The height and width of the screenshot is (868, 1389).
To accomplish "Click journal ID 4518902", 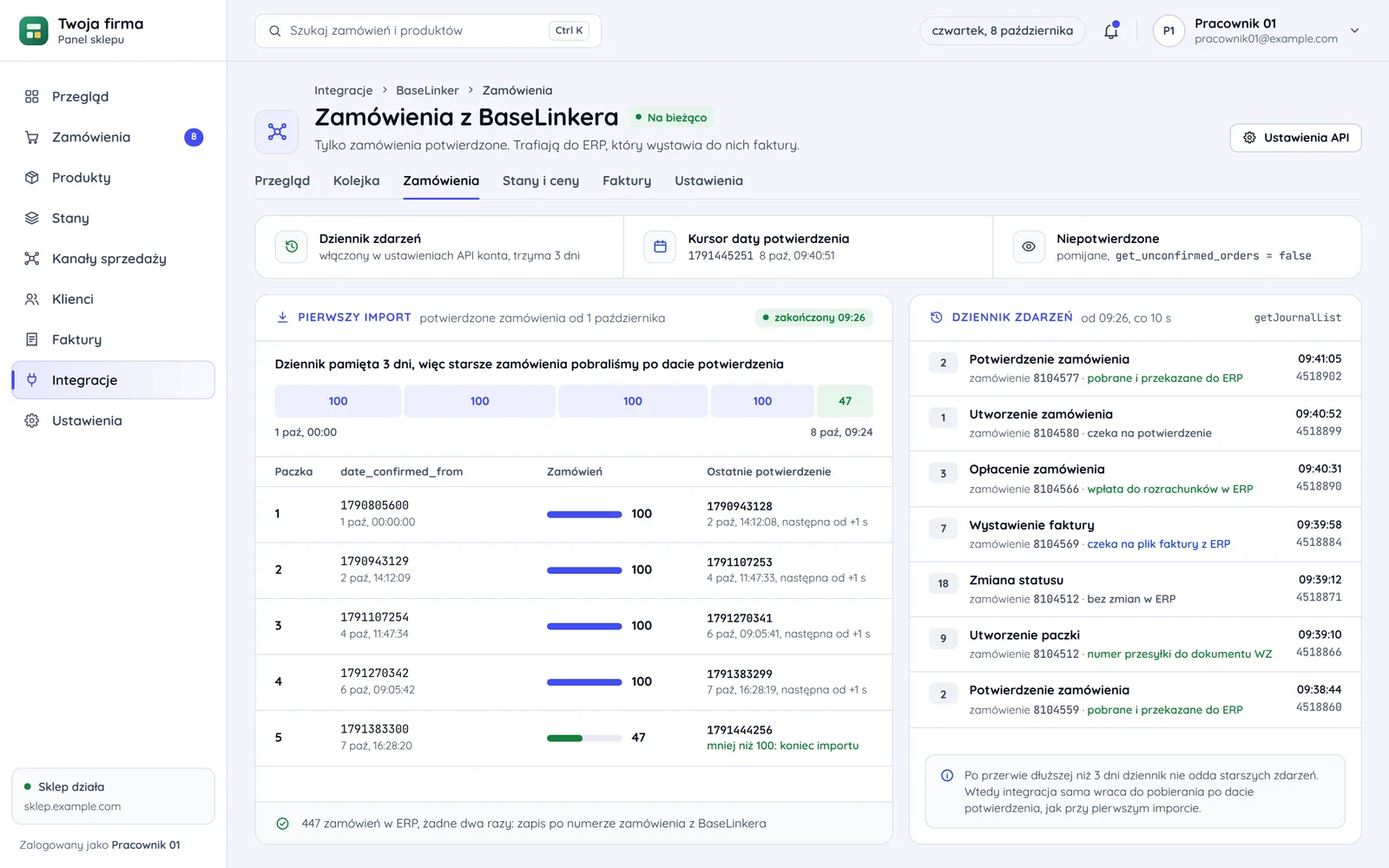I will 1319,376.
